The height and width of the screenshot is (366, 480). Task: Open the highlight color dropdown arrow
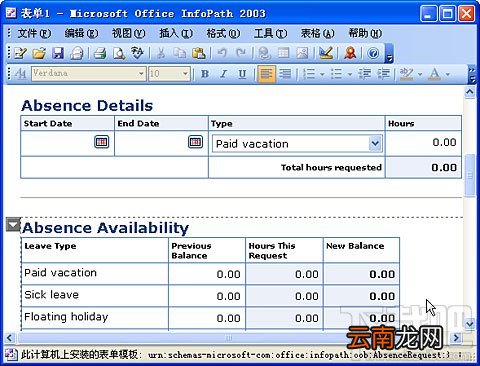point(420,74)
